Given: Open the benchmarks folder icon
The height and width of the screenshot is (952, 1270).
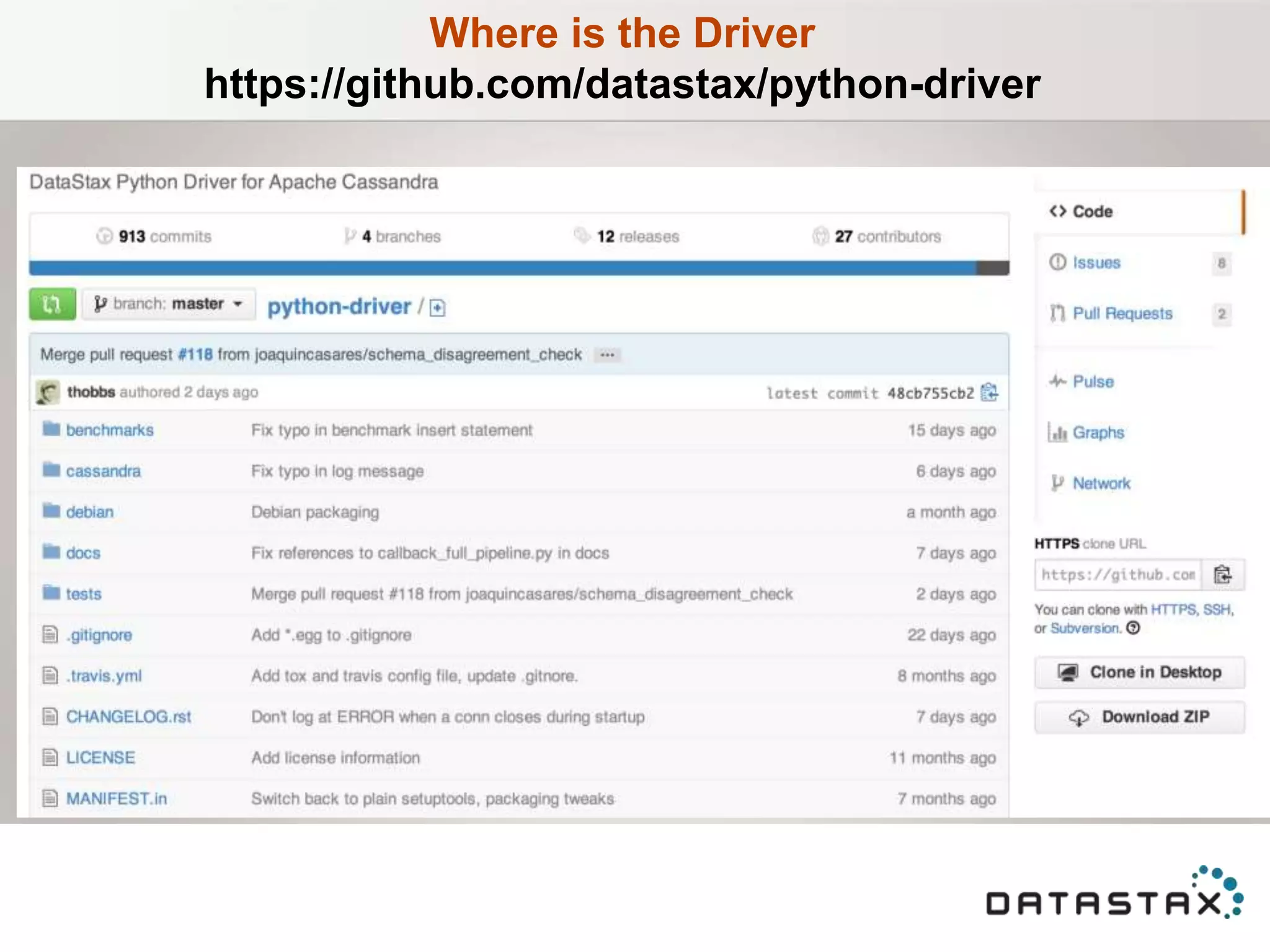Looking at the screenshot, I should coord(51,429).
